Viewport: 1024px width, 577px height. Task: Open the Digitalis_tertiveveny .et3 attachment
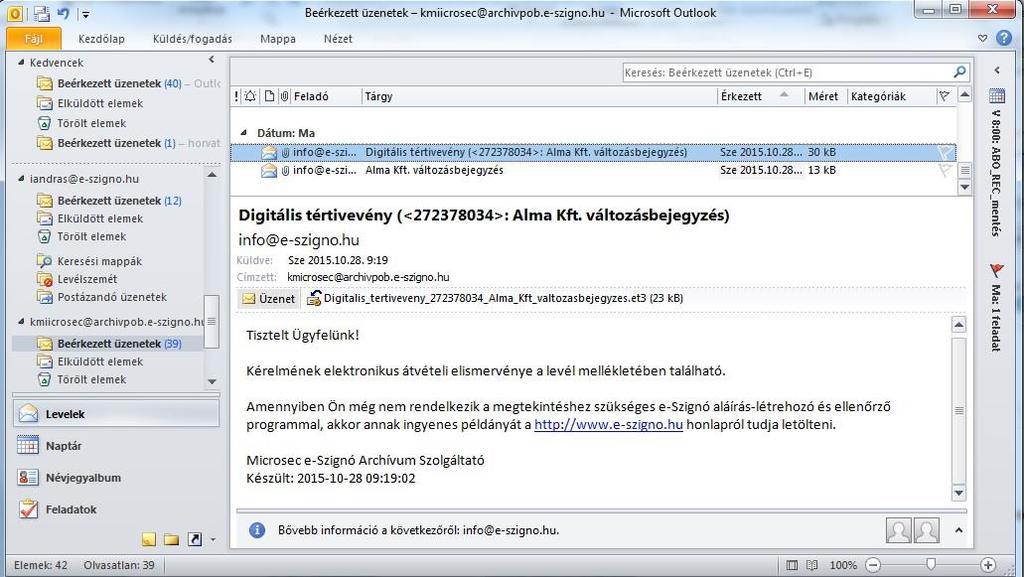[495, 298]
